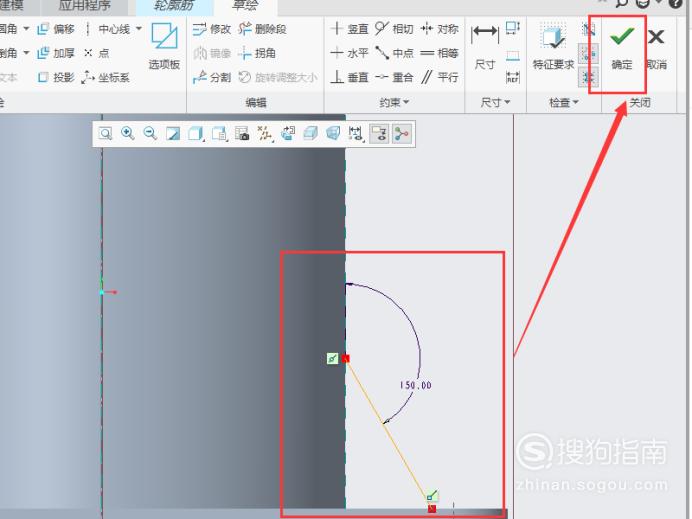Switch to the 应用程序 tab
Screen dimensions: 692x519
(85, 6)
